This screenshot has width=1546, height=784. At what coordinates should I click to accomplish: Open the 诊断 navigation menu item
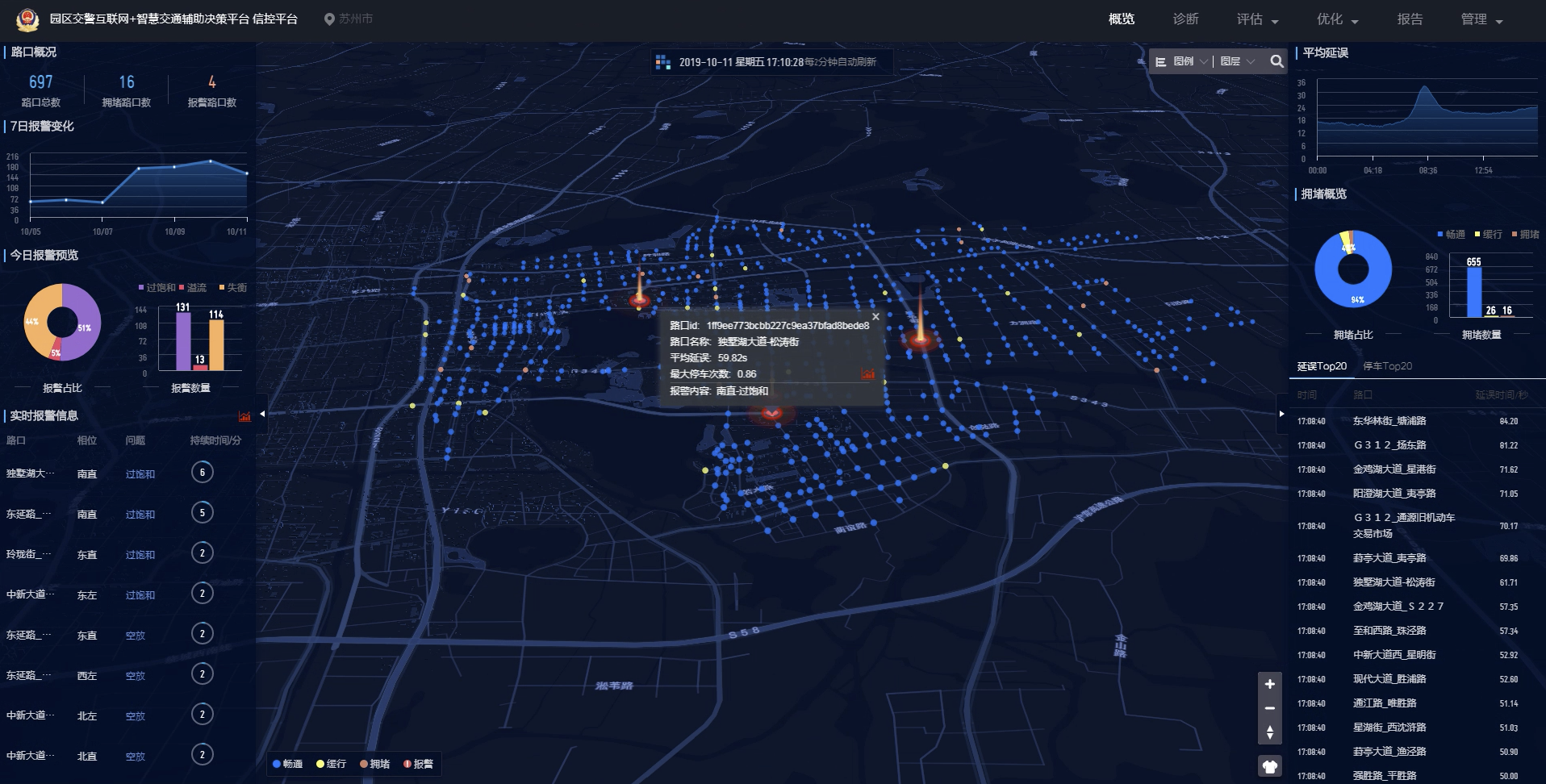1185,19
